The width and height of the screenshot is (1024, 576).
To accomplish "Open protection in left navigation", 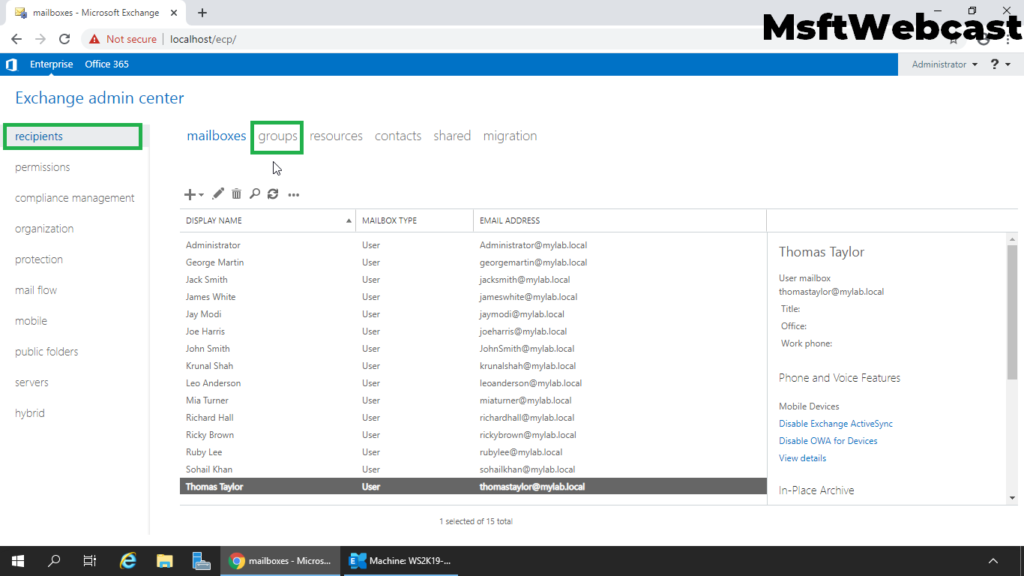I will [39, 259].
